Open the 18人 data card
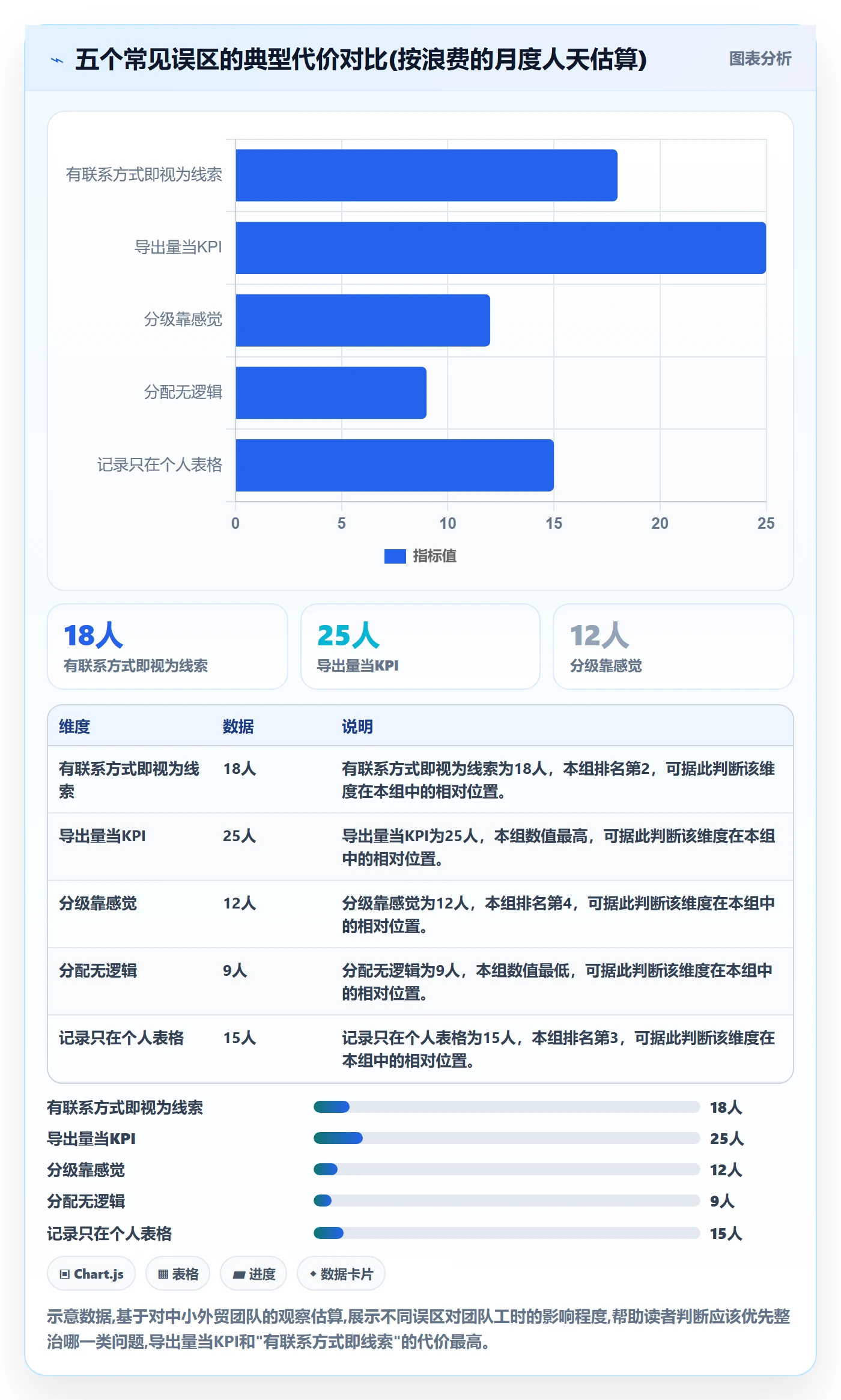841x1400 pixels. coord(168,647)
